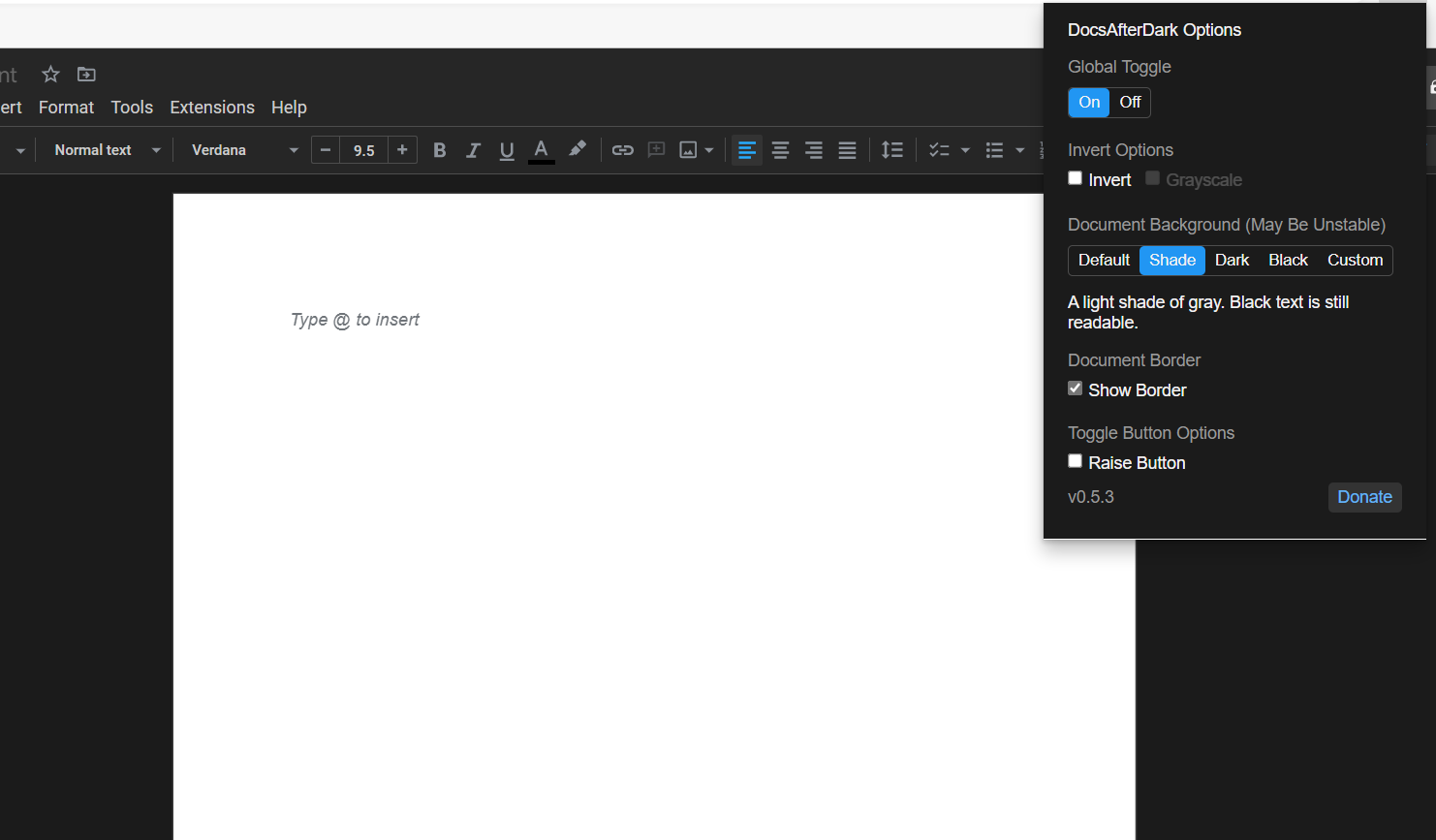Viewport: 1436px width, 840px height.
Task: Select Custom document background
Action: pyautogui.click(x=1355, y=261)
